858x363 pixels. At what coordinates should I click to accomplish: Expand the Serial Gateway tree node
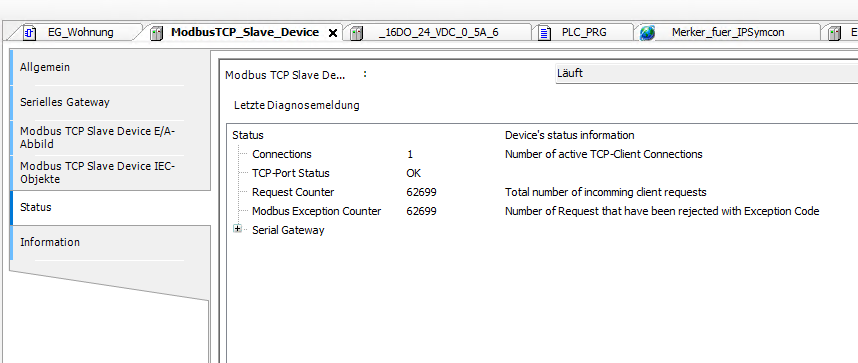[x=237, y=229]
